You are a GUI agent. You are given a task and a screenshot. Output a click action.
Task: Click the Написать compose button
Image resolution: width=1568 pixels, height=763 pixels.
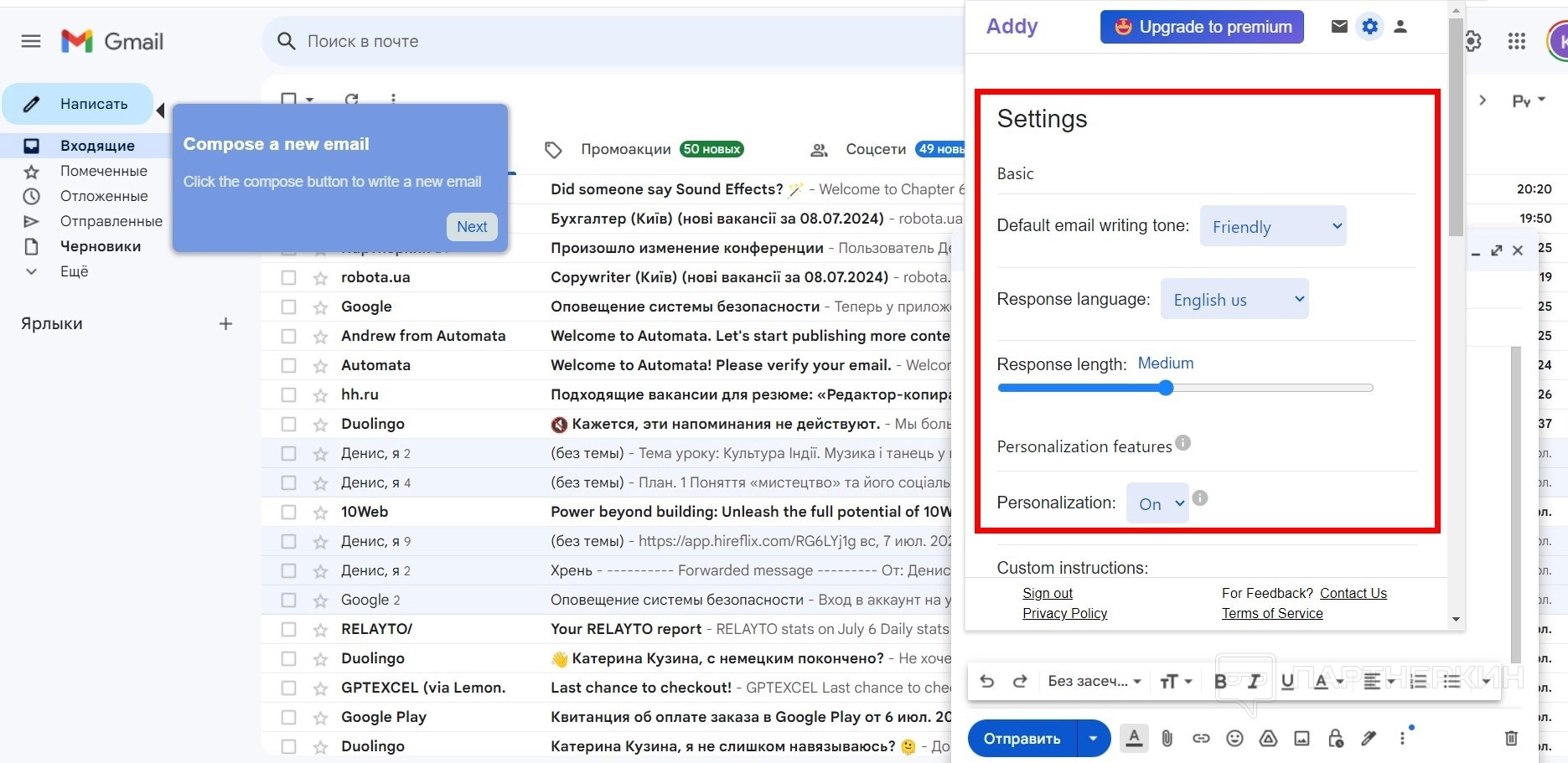click(x=78, y=104)
